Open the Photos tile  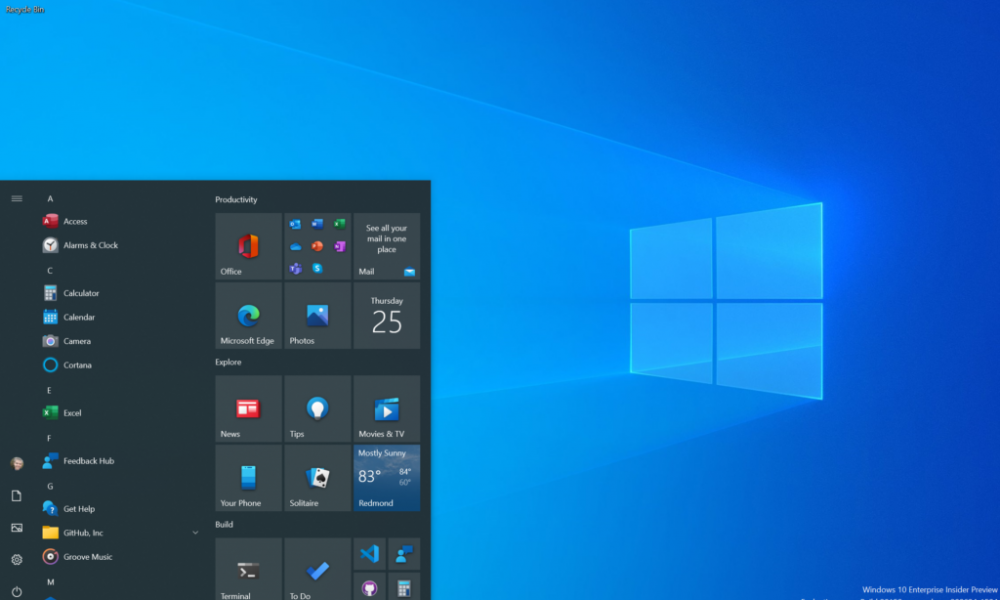click(x=318, y=316)
